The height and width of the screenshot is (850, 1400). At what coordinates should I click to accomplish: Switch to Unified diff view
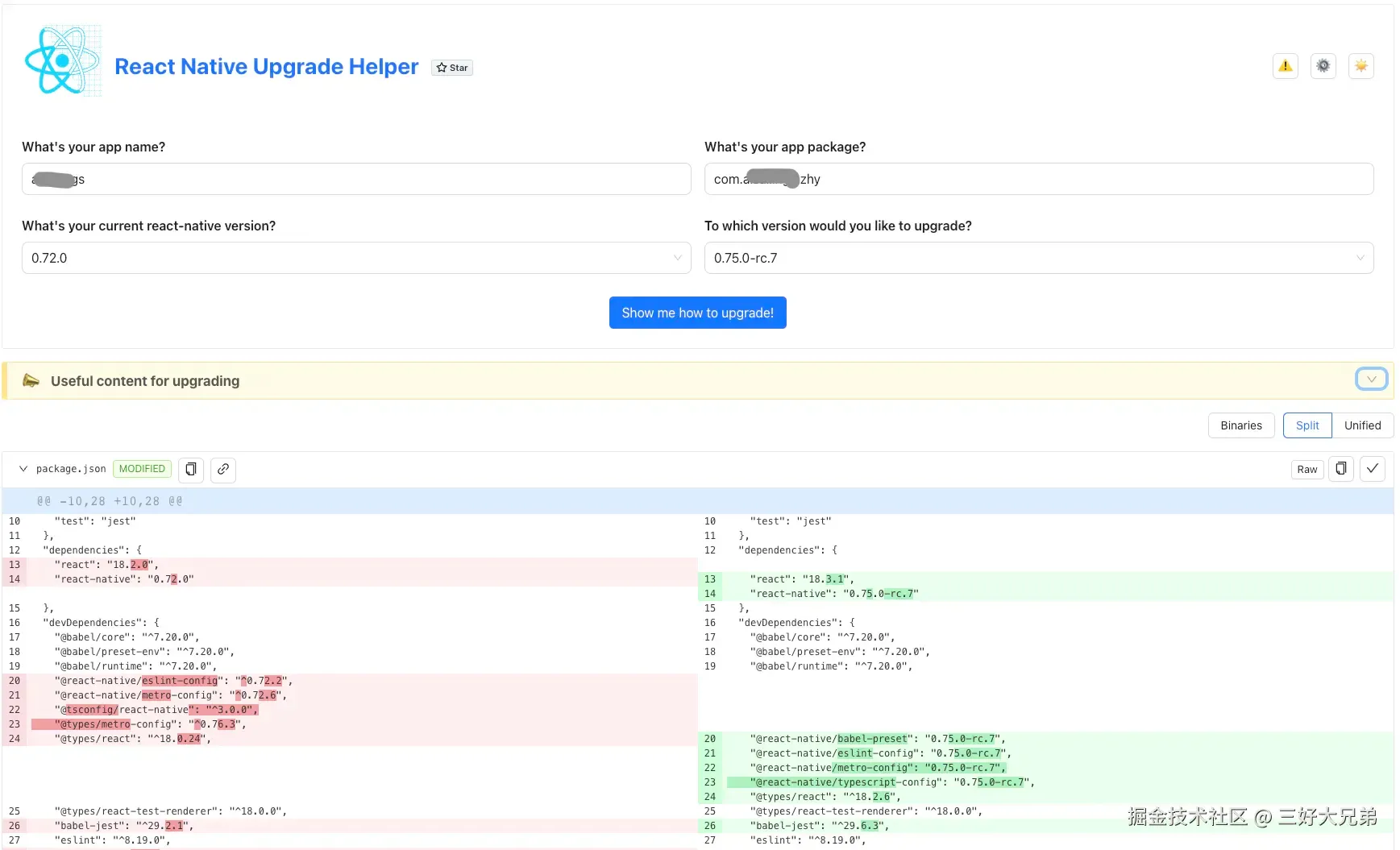pyautogui.click(x=1363, y=425)
